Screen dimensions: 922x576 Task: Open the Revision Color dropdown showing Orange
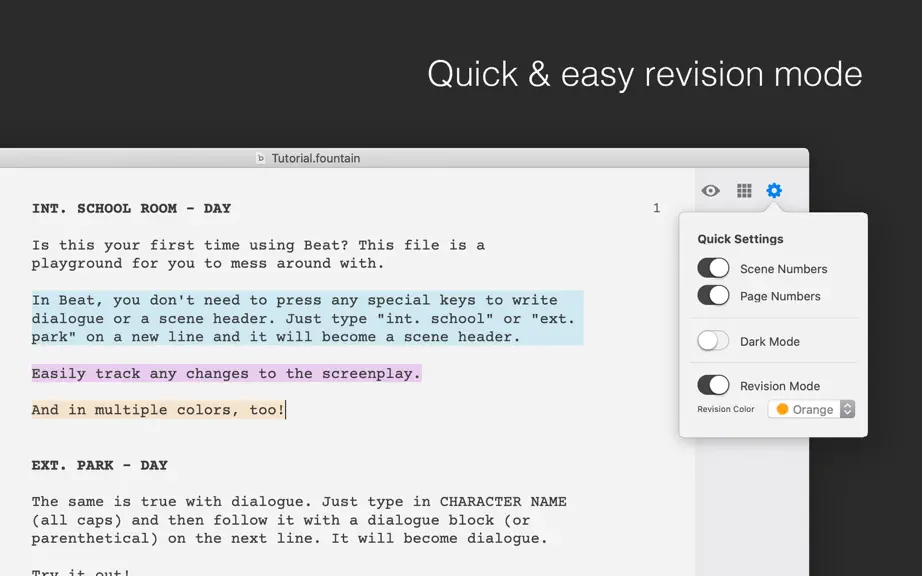point(811,409)
